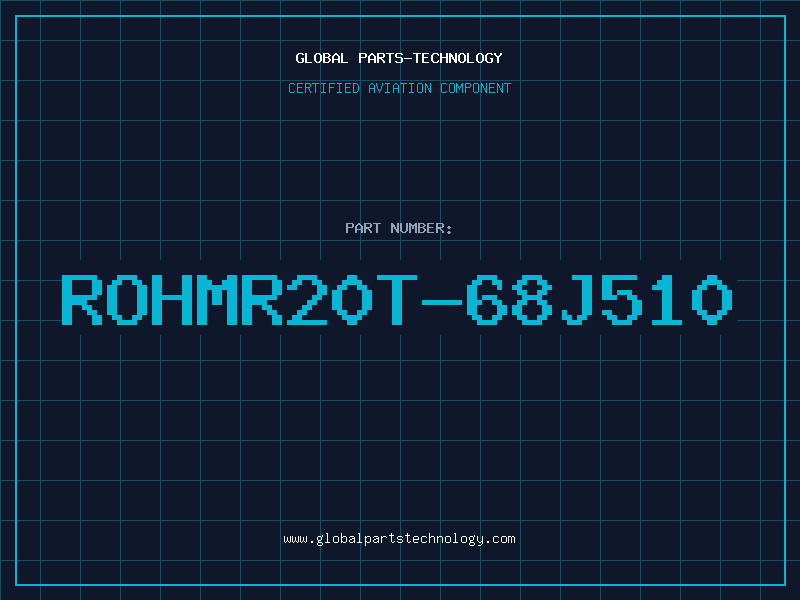Select part number ROHMR20T-68J510

pyautogui.click(x=397, y=299)
